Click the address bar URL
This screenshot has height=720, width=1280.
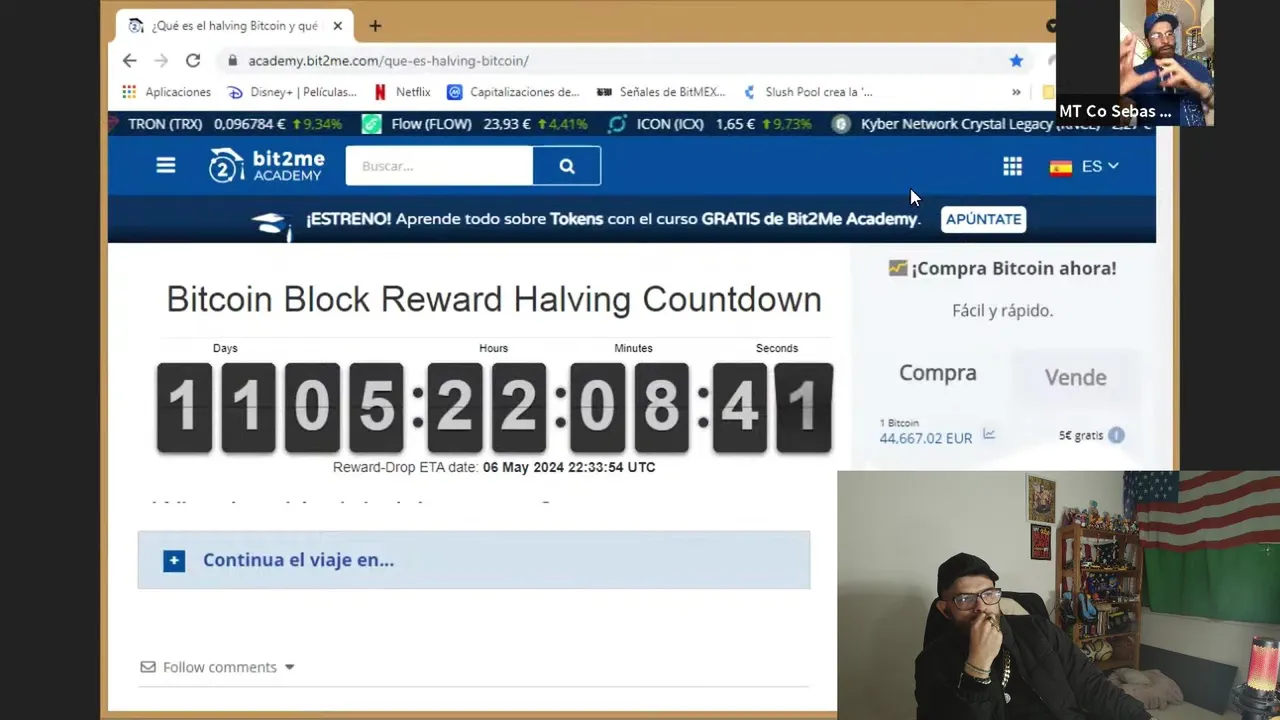[x=388, y=61]
